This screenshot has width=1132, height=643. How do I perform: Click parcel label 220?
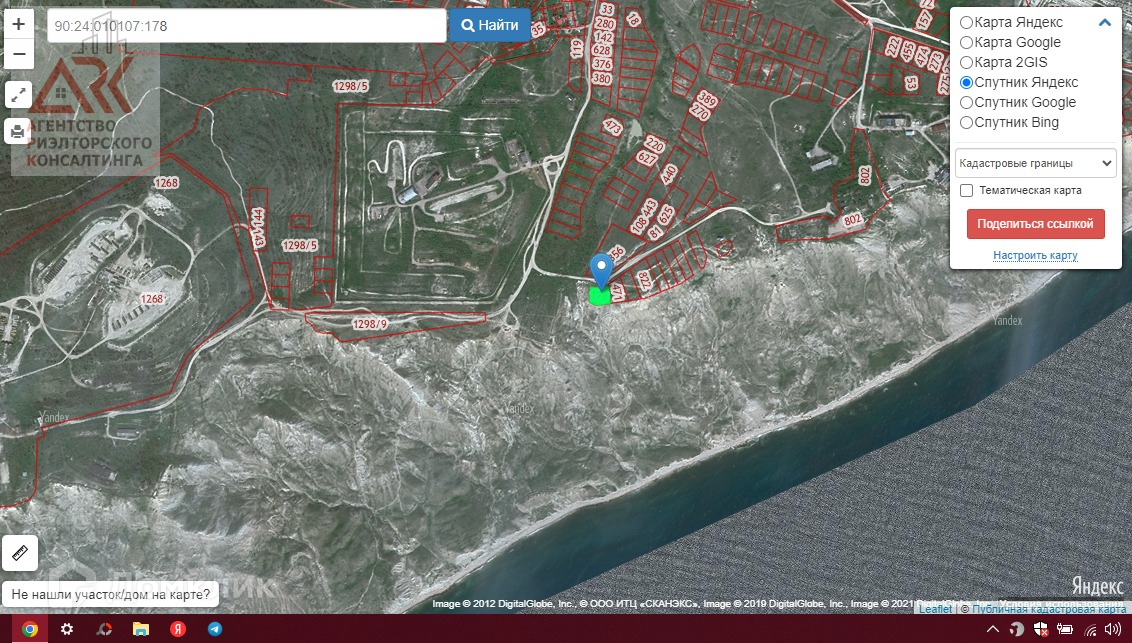point(654,143)
